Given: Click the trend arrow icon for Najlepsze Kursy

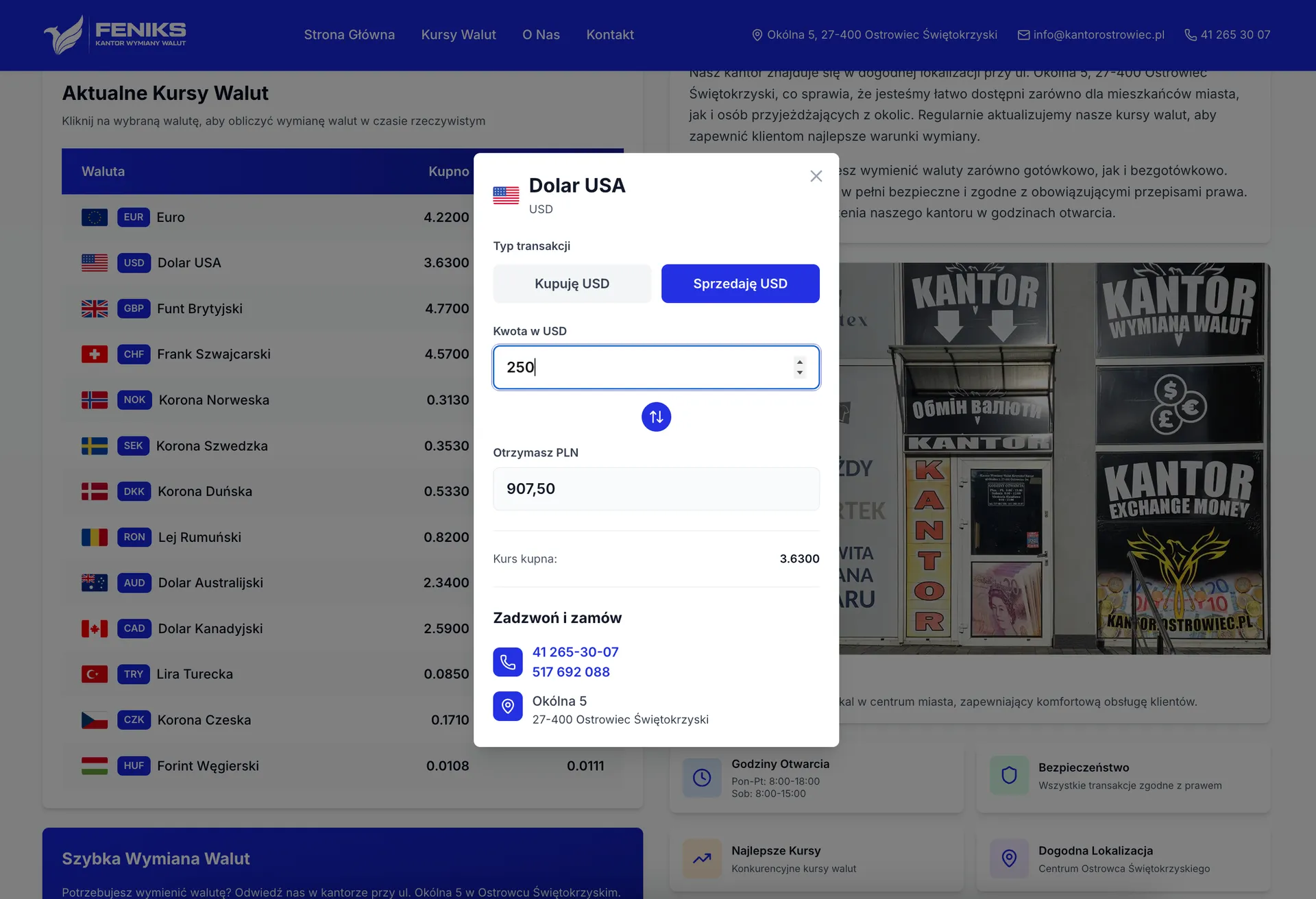Looking at the screenshot, I should click(702, 859).
